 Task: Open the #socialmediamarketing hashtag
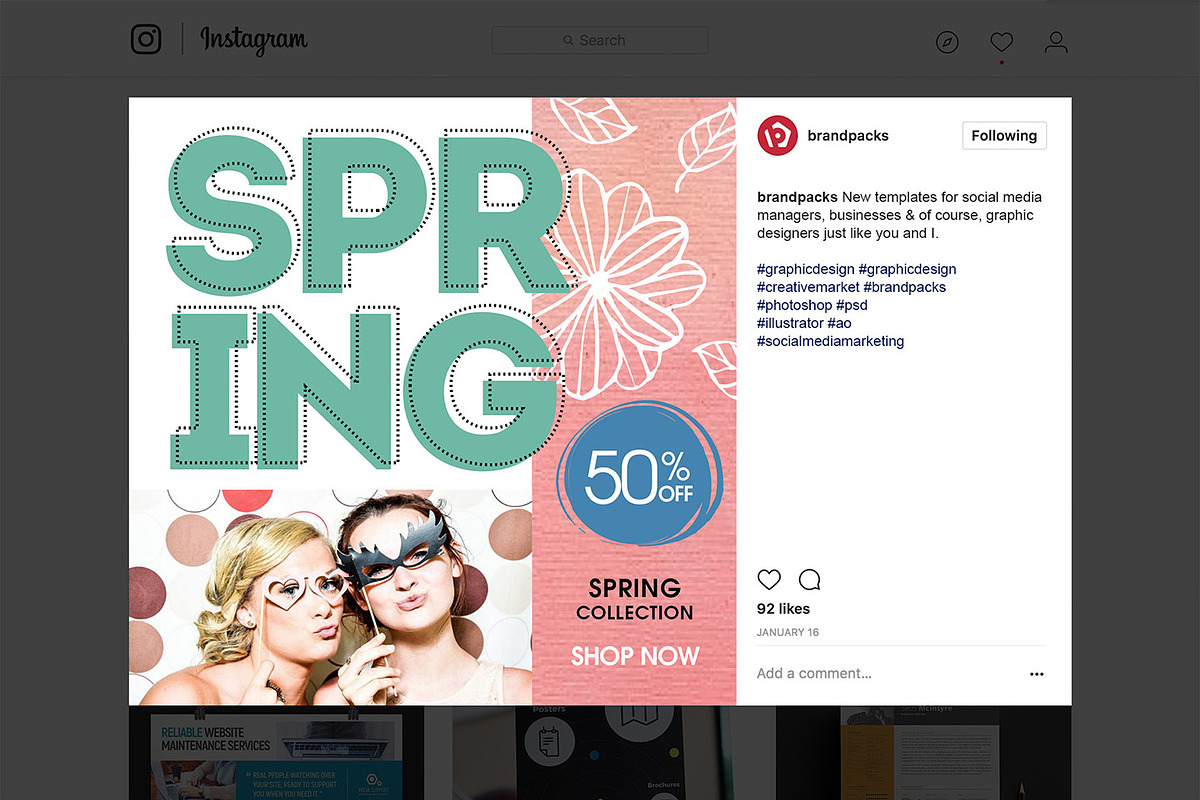pos(830,341)
